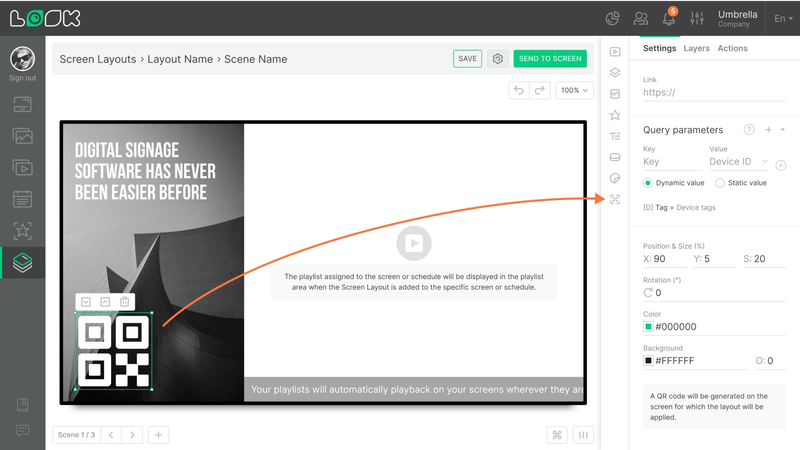
Task: Click the Y position field
Action: coord(714,259)
